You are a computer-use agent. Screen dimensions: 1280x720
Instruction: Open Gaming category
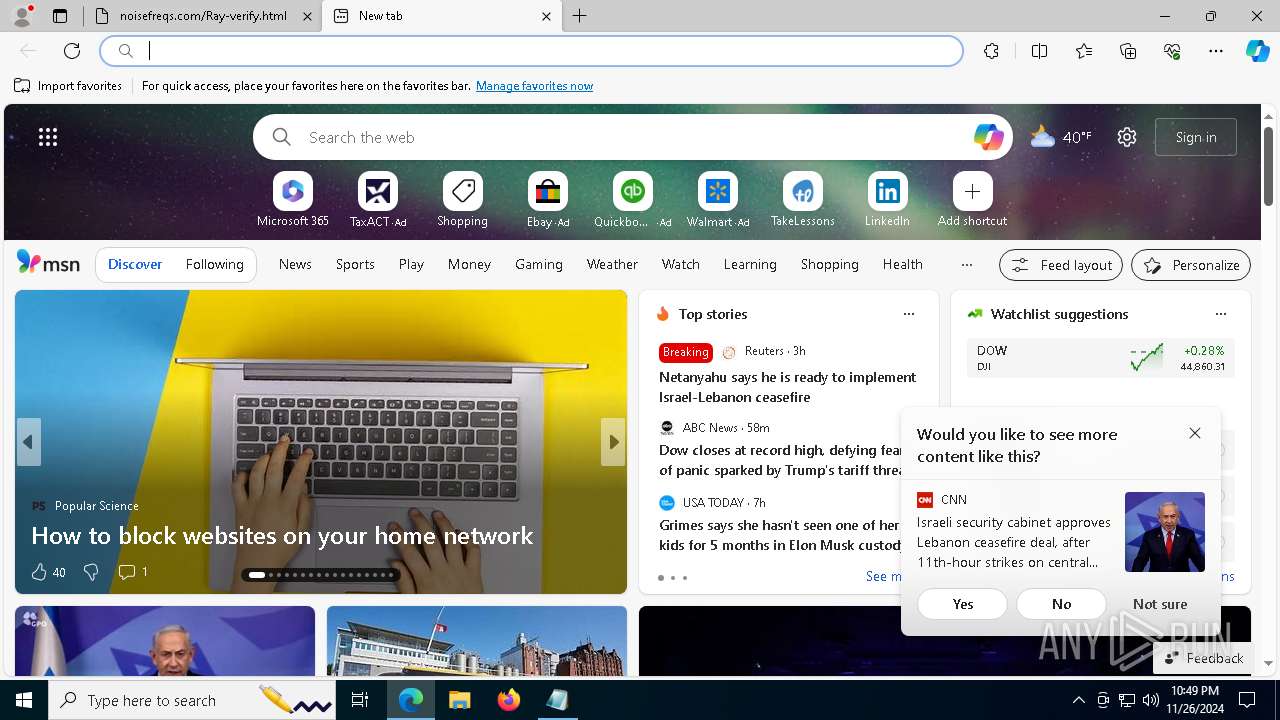tap(539, 265)
